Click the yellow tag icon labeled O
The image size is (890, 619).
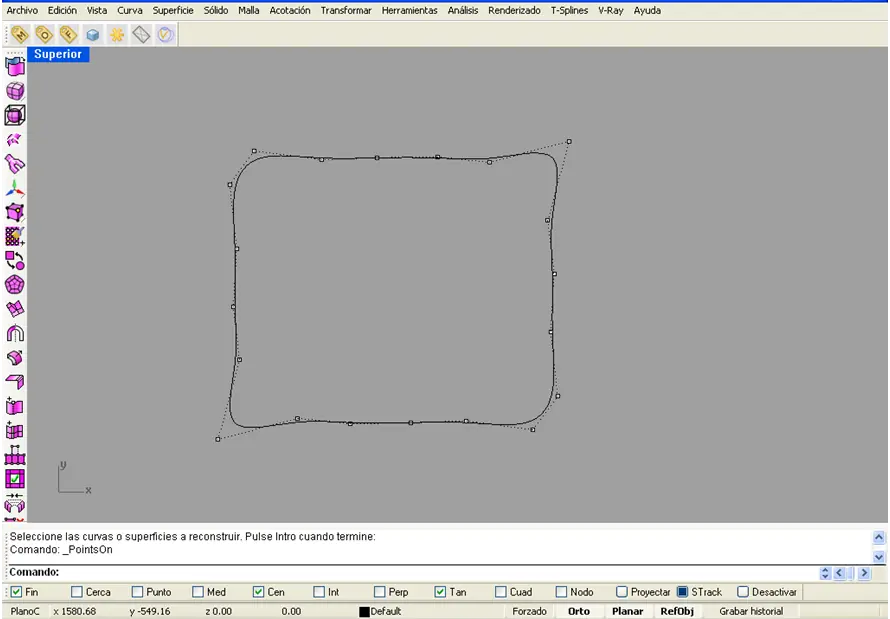point(44,35)
